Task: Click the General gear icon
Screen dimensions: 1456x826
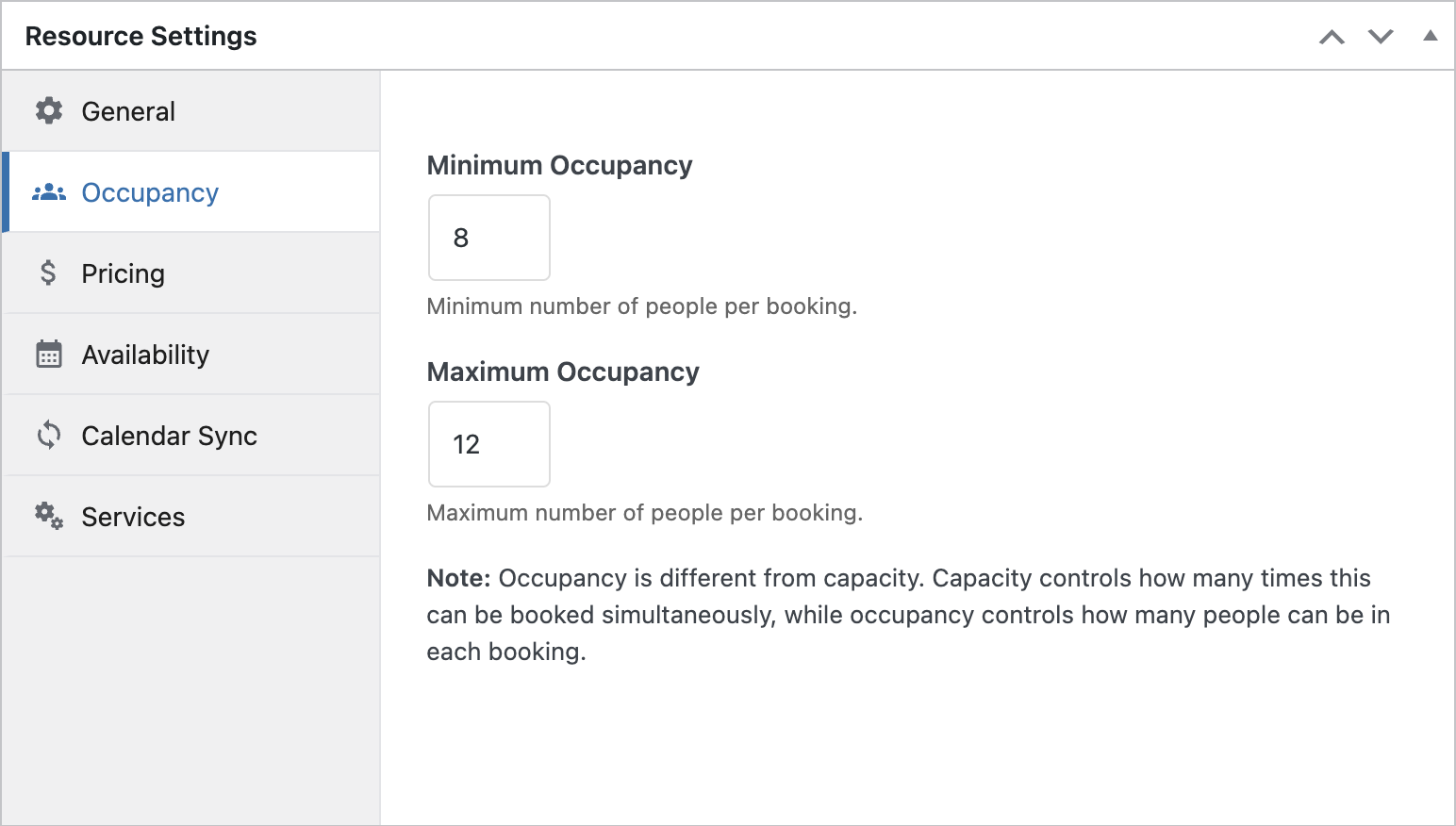Action: tap(49, 111)
